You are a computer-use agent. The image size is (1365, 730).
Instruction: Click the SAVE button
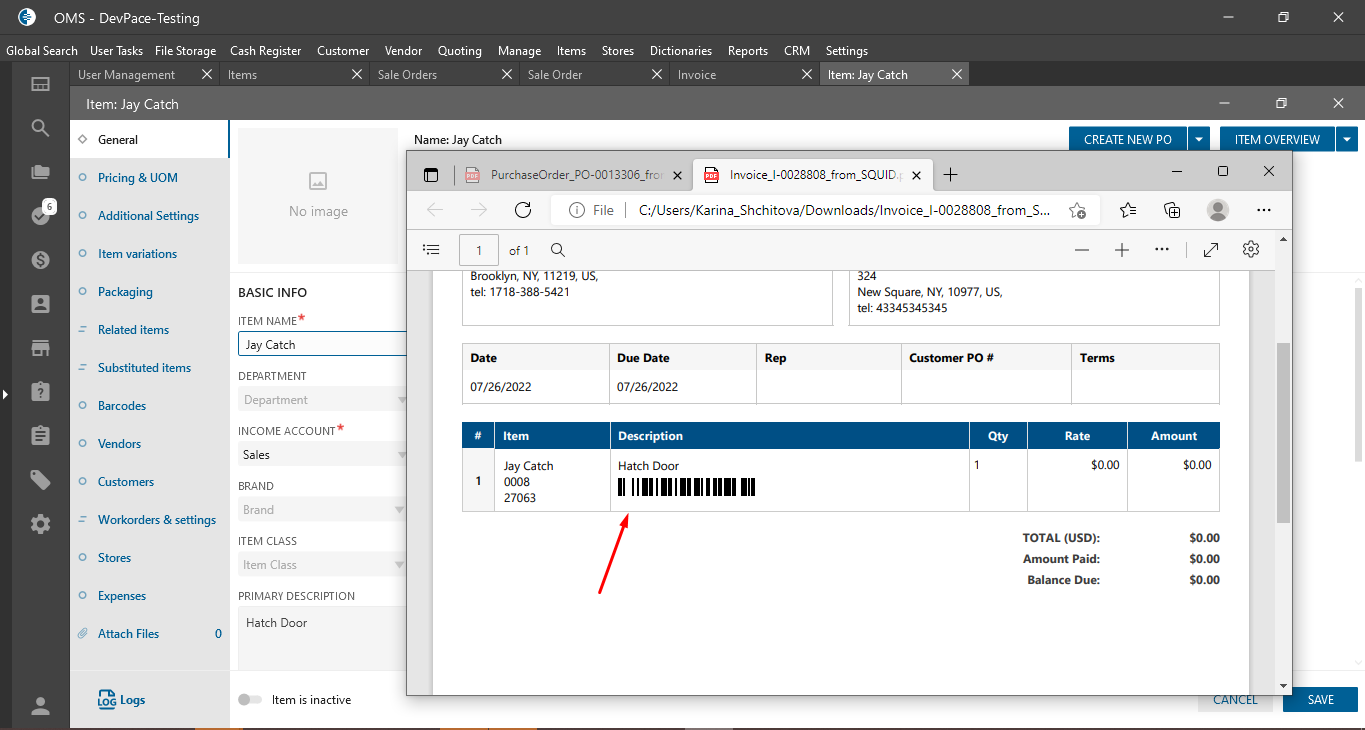point(1320,700)
